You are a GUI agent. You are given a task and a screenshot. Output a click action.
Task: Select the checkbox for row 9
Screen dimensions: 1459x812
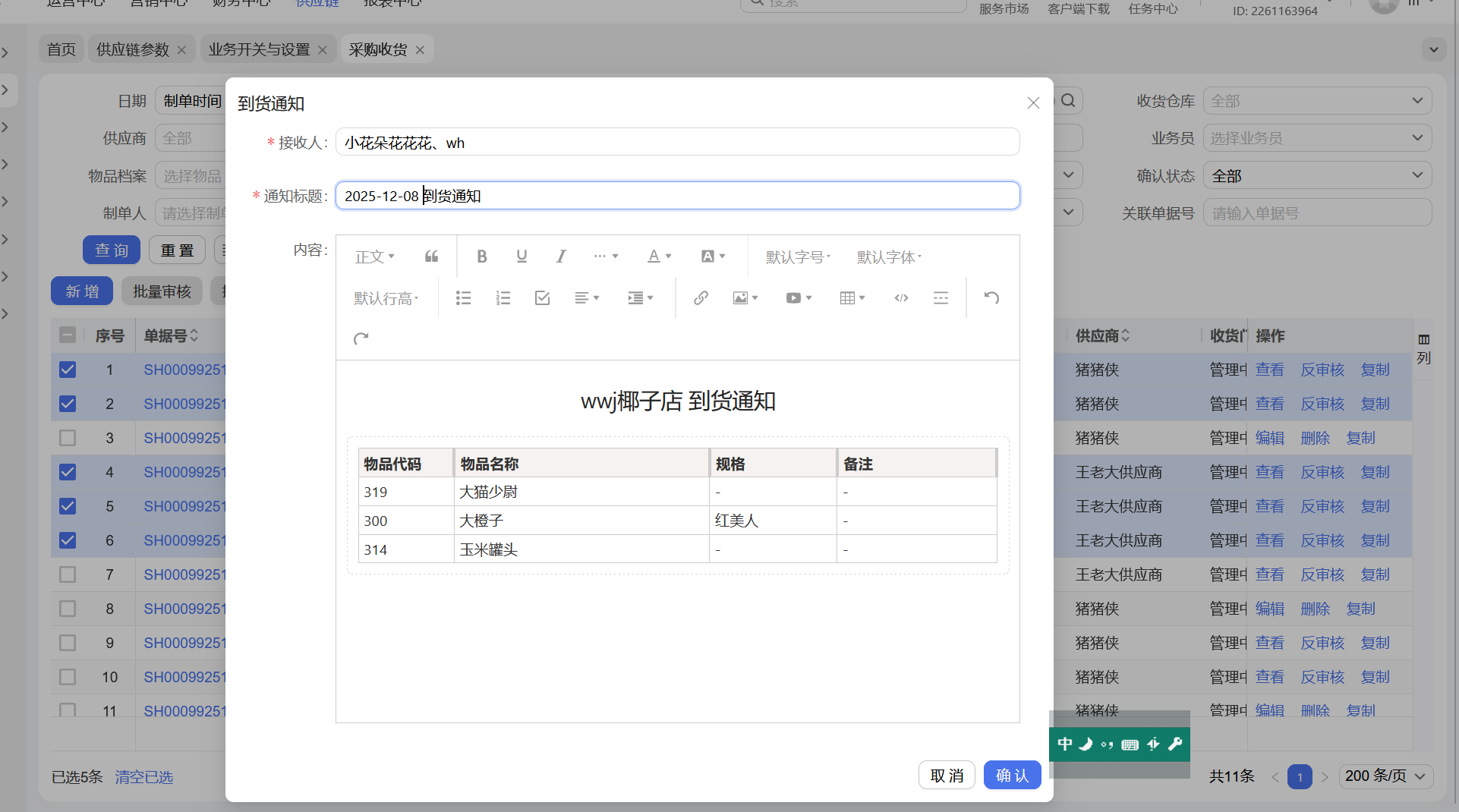(x=68, y=643)
